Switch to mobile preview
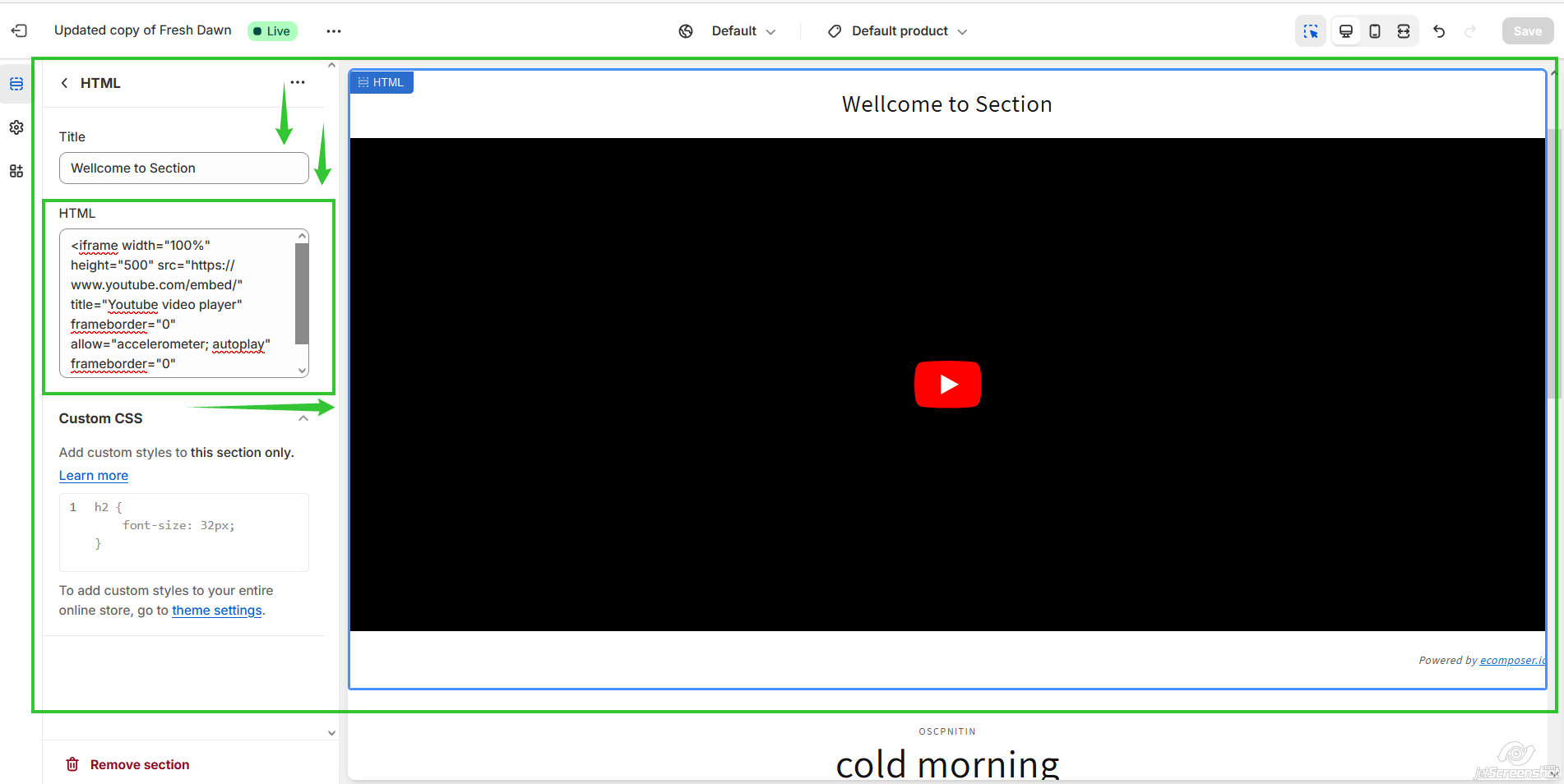The height and width of the screenshot is (784, 1564). point(1375,31)
